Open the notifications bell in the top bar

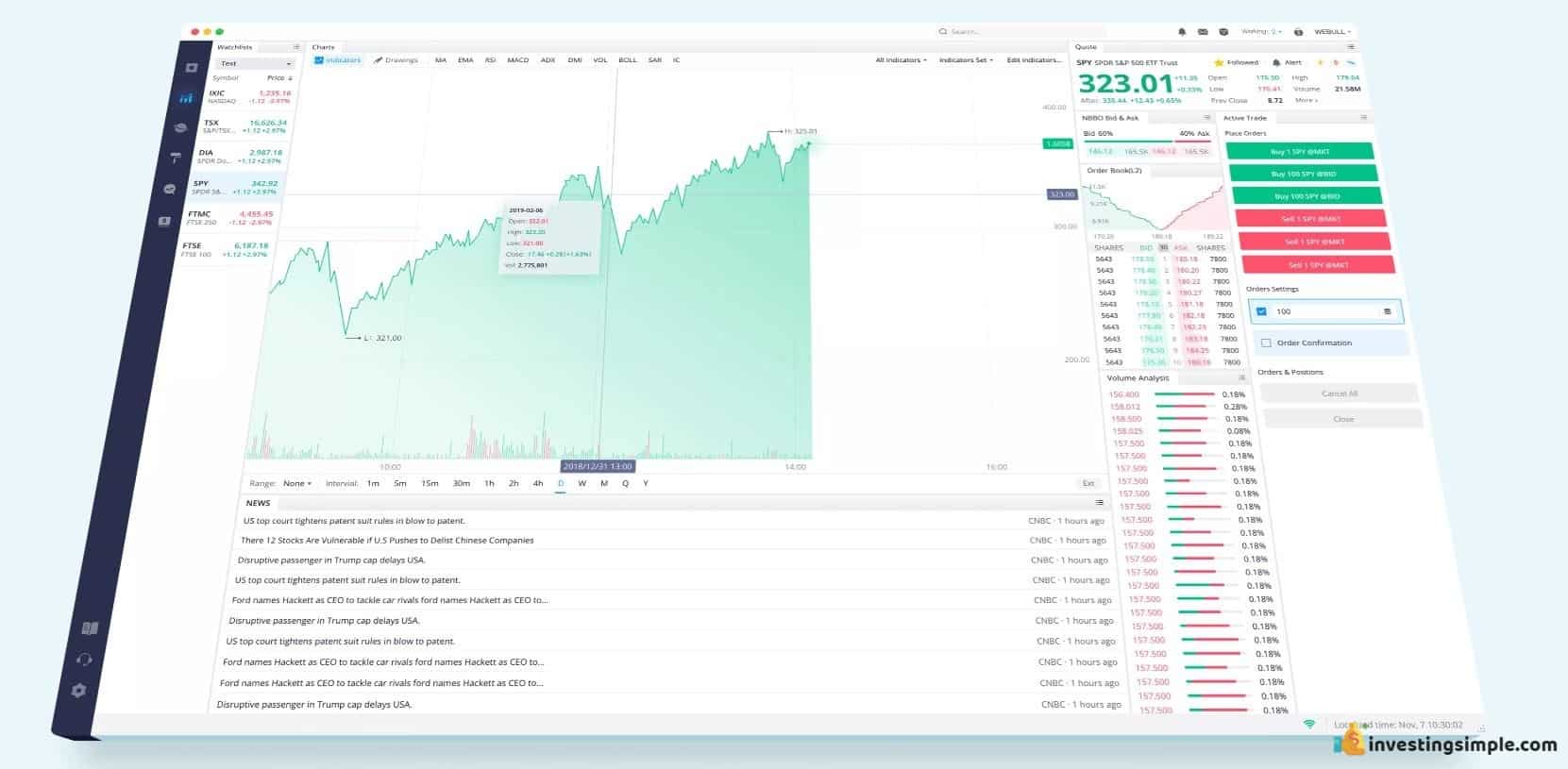(x=1182, y=32)
